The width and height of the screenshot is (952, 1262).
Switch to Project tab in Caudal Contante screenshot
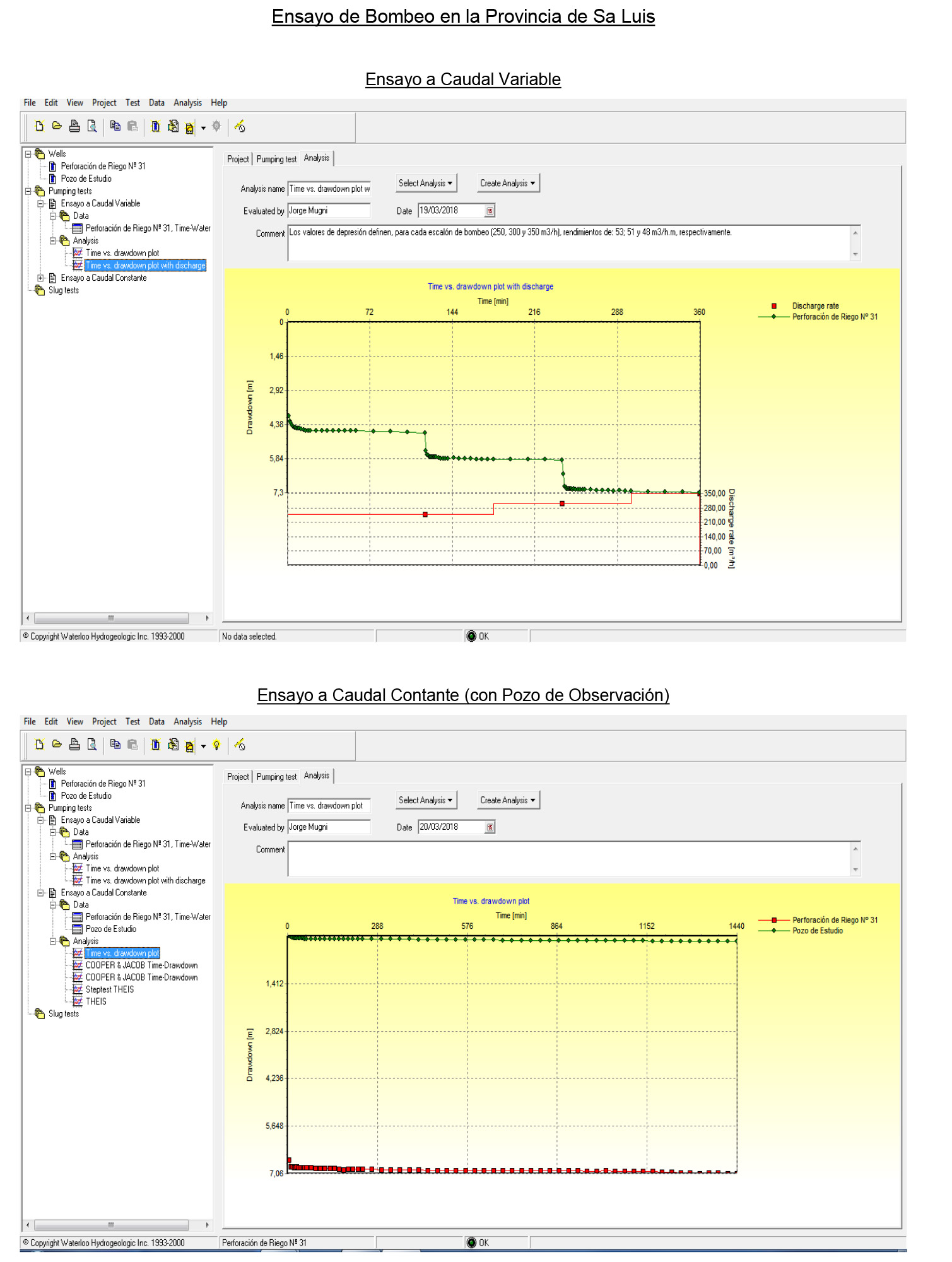pyautogui.click(x=238, y=777)
